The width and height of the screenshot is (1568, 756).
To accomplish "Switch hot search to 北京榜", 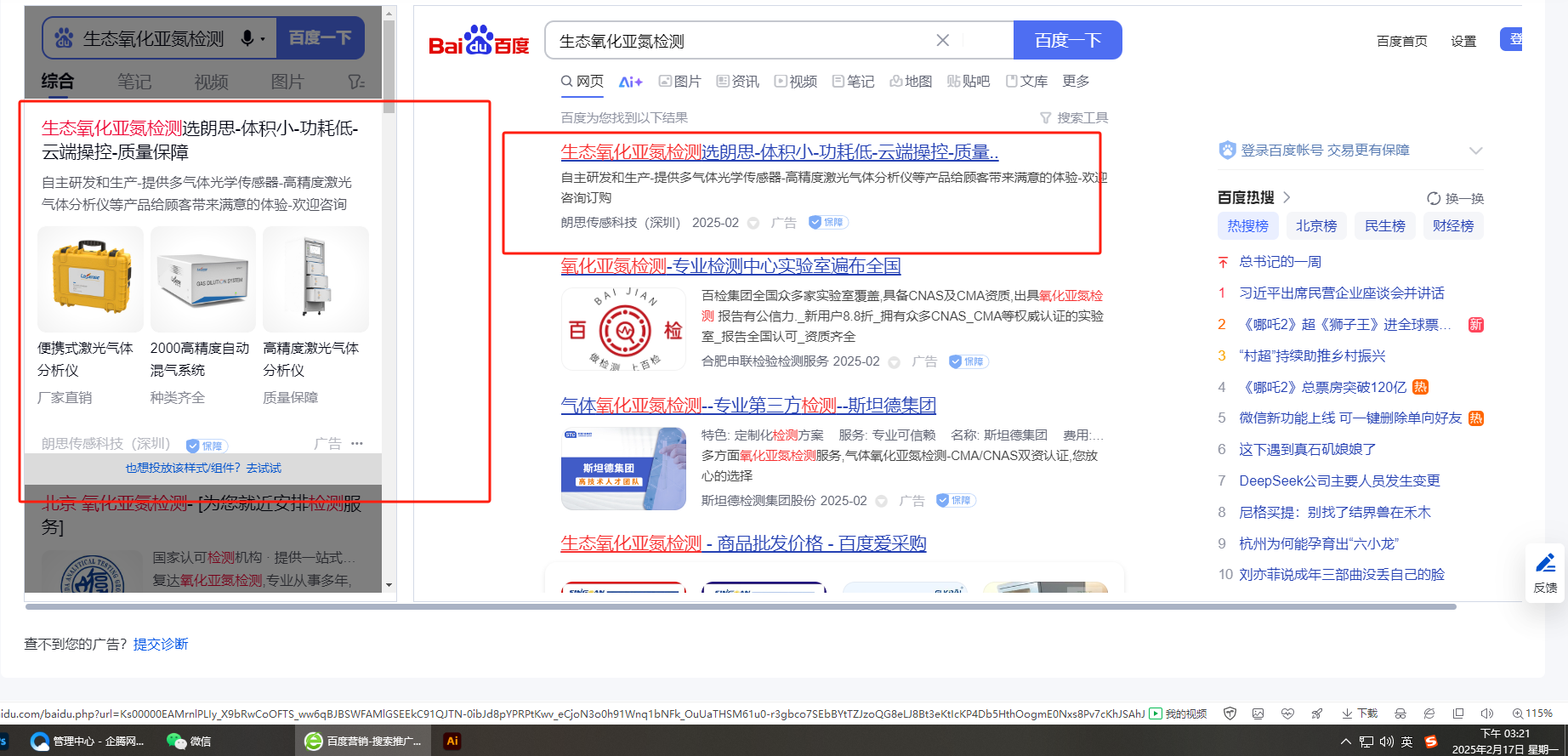I will click(1316, 225).
